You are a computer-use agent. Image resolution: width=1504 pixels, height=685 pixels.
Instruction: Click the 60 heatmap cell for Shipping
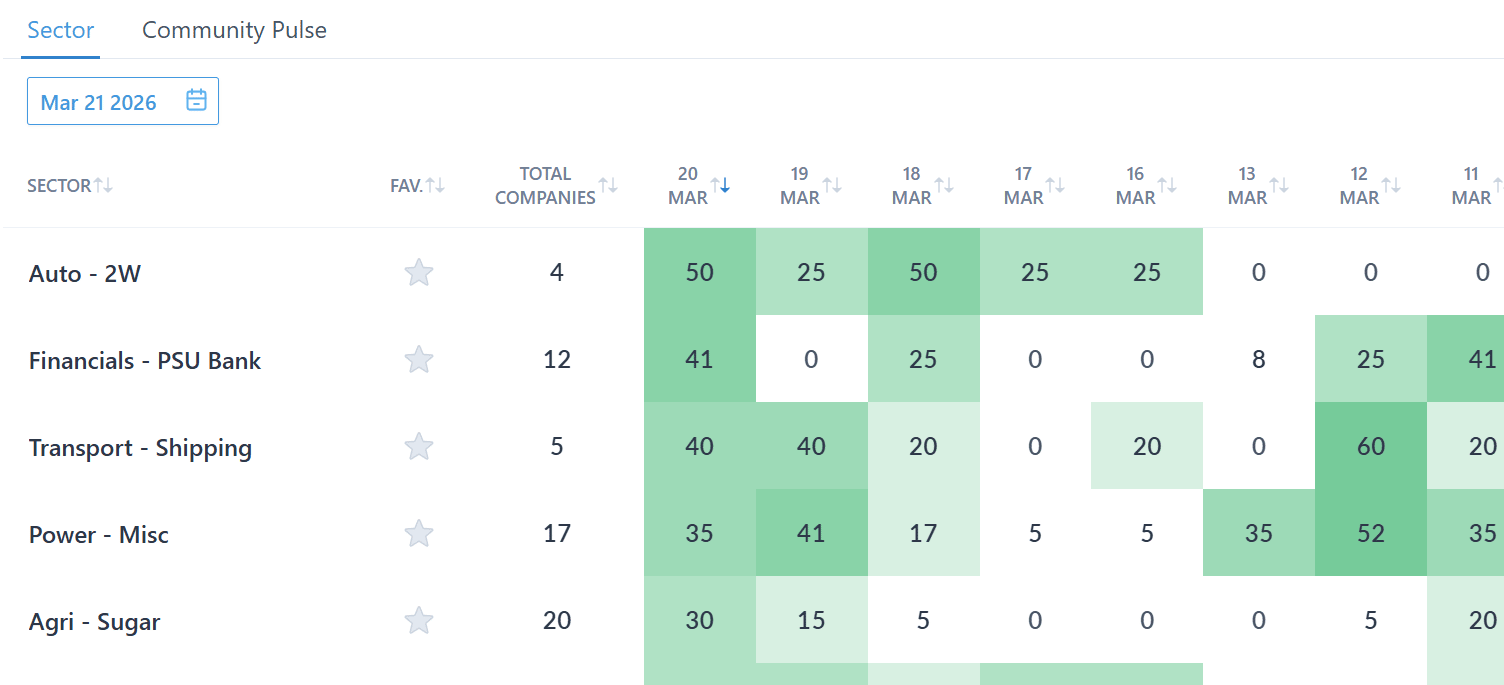pos(1371,446)
